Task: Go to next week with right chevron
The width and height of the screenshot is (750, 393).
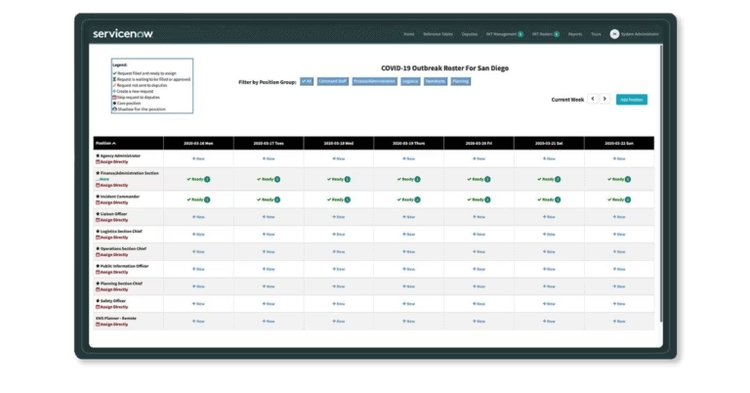Action: click(x=605, y=99)
